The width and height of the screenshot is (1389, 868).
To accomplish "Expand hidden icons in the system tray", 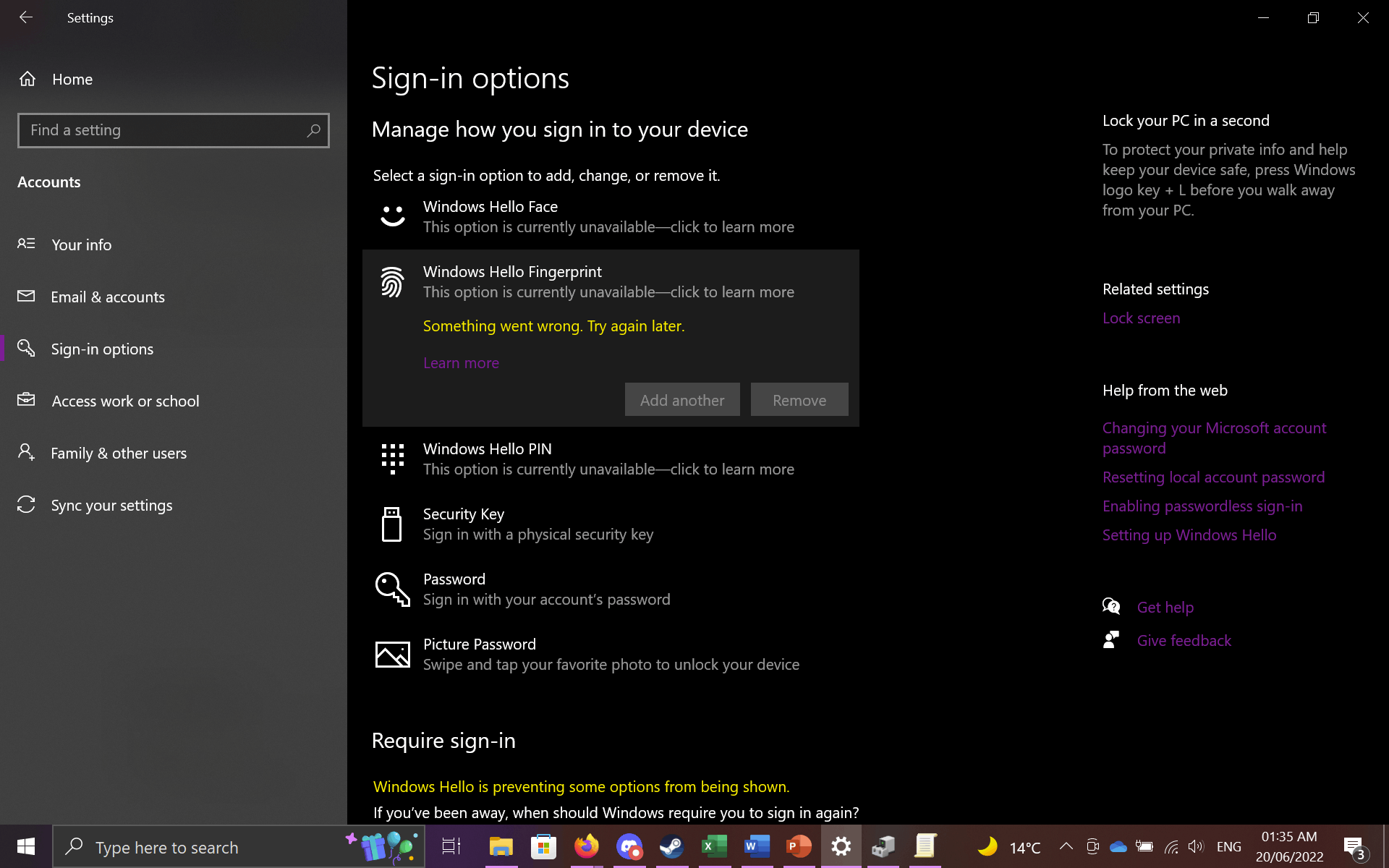I will tap(1065, 846).
